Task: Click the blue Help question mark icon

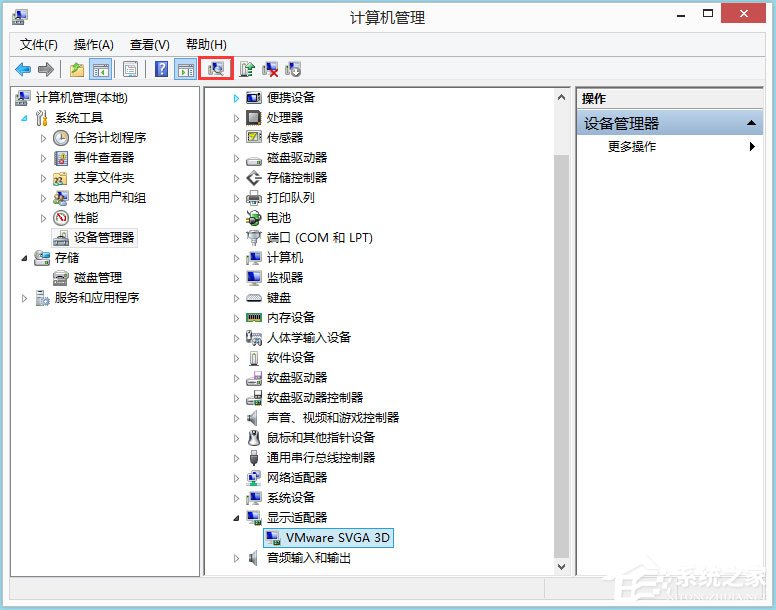Action: pos(161,69)
